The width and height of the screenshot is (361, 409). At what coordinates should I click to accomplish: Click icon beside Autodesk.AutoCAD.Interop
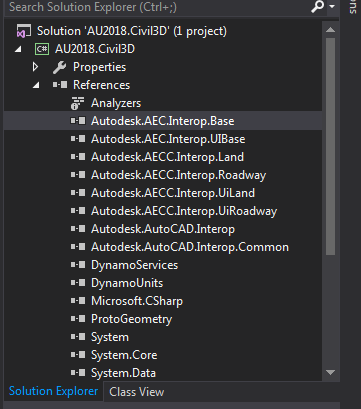78,229
